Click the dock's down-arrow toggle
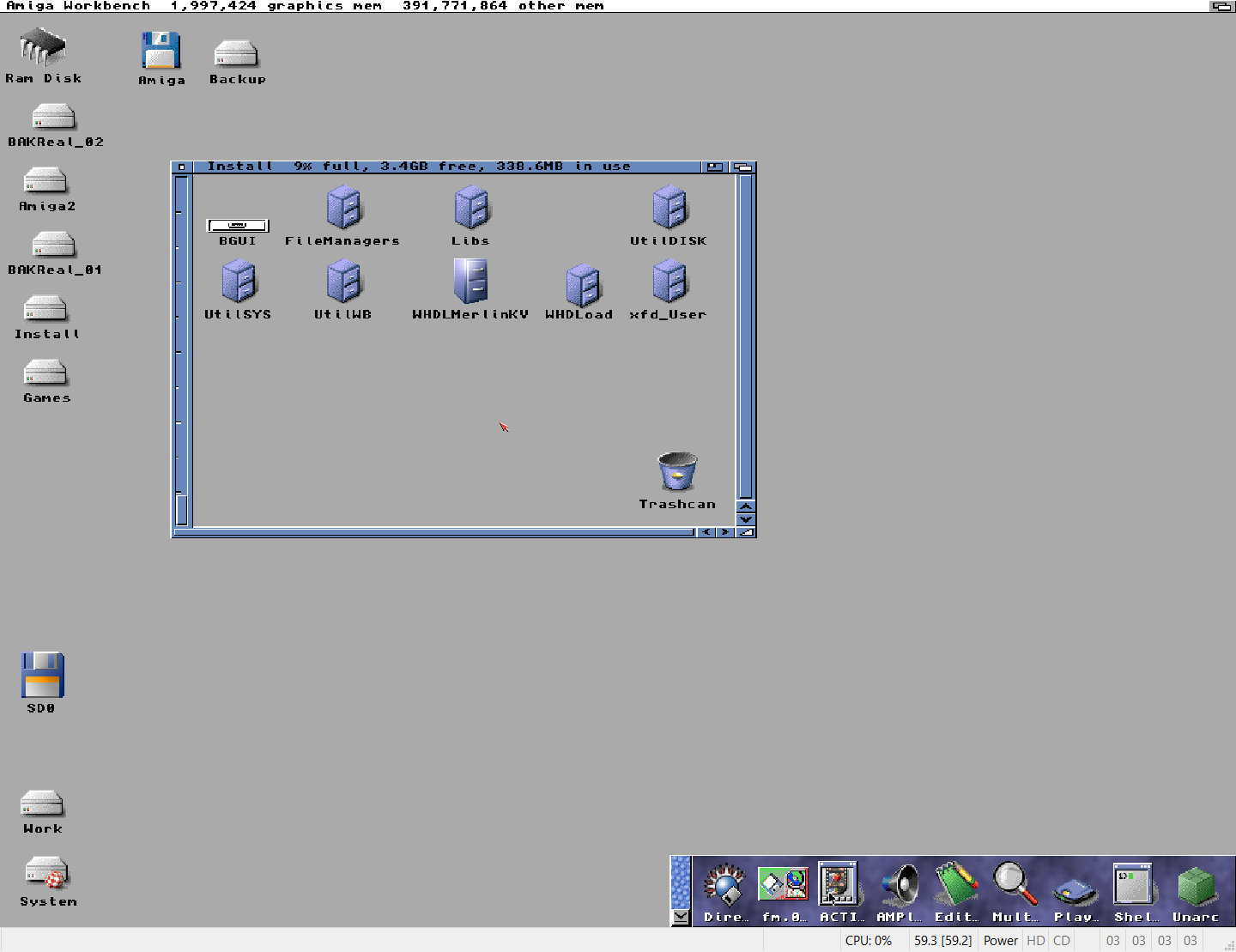1236x952 pixels. click(681, 917)
